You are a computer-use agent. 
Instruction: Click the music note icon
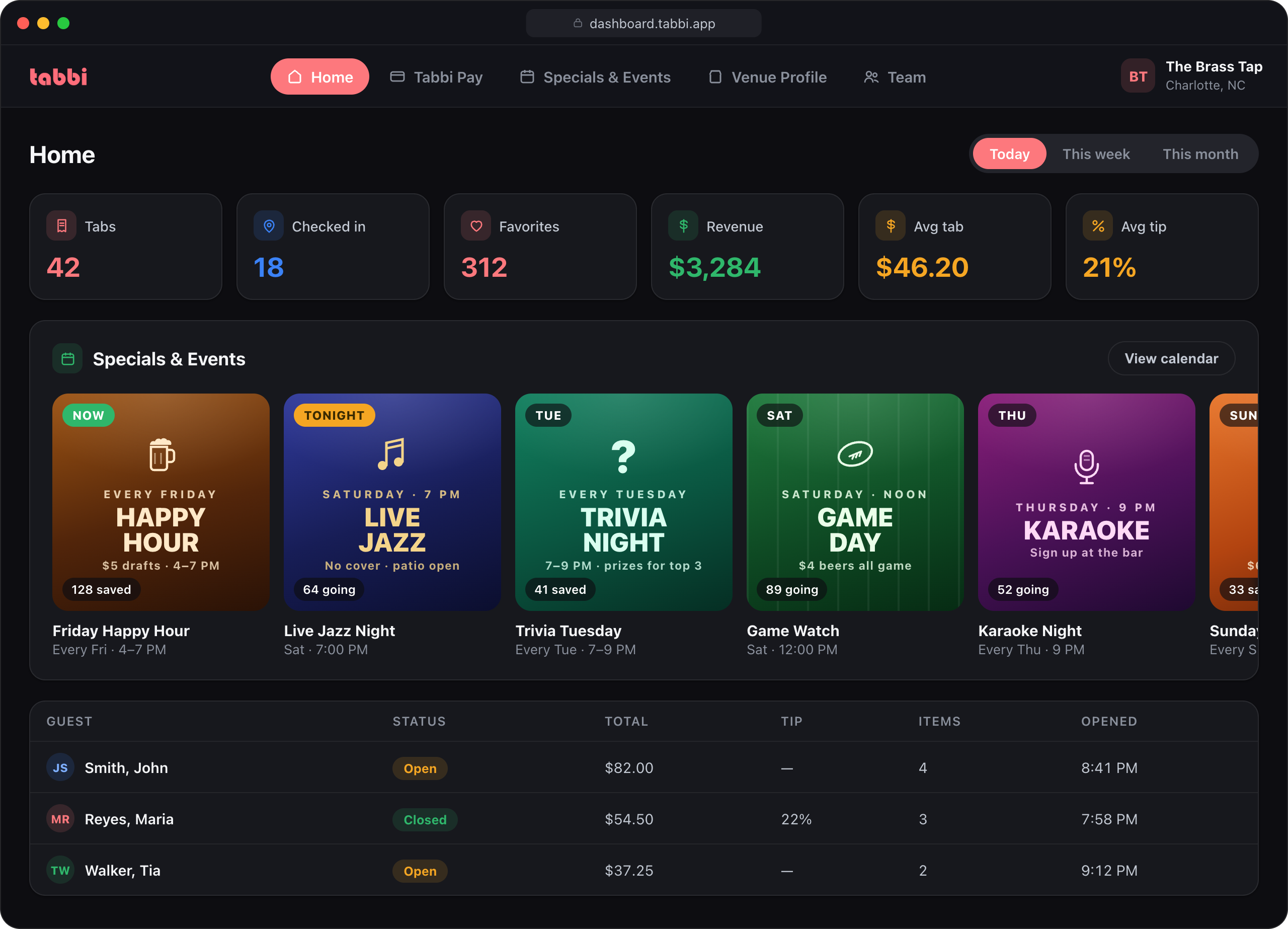click(392, 454)
